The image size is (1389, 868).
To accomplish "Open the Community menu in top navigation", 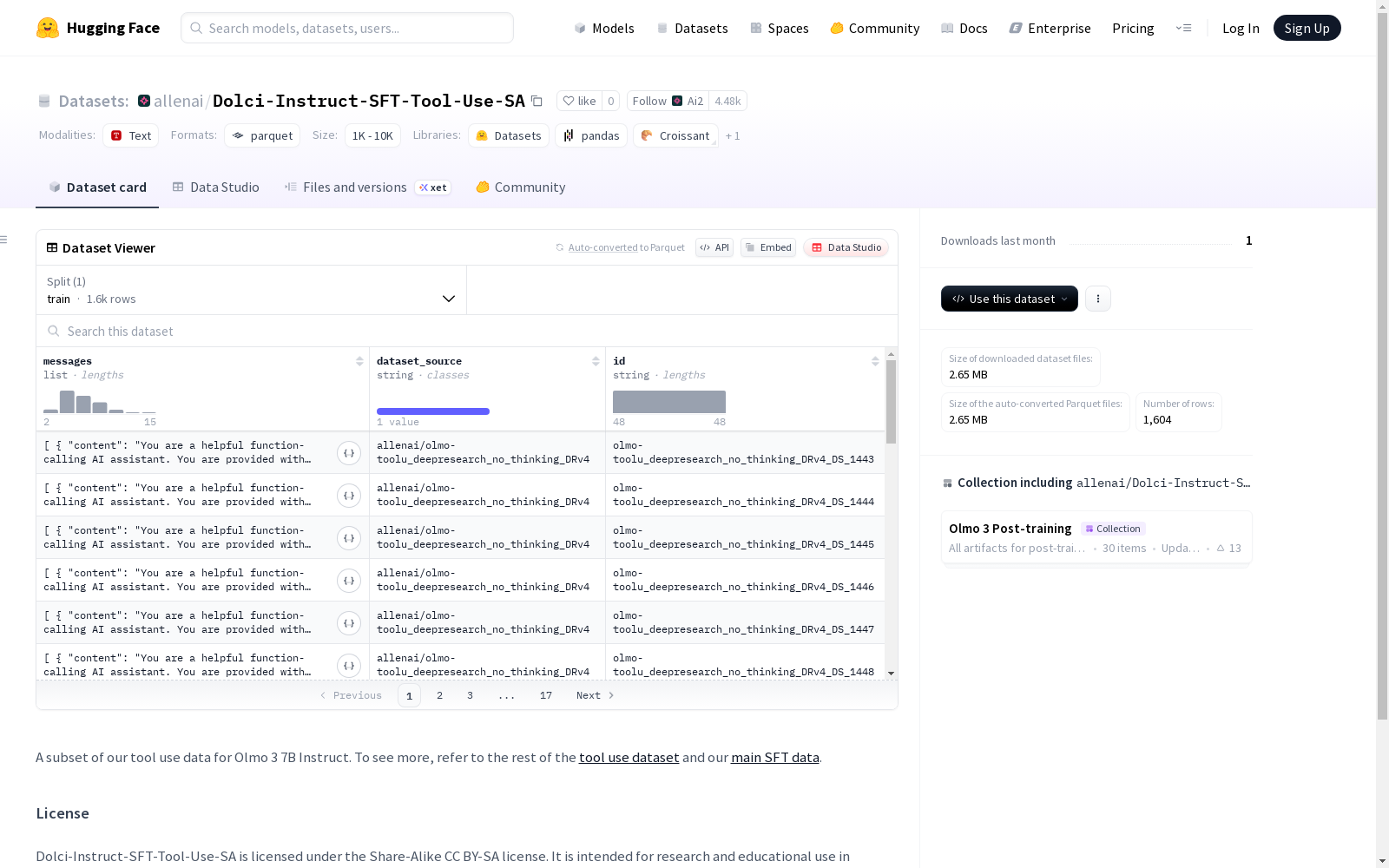I will (875, 28).
